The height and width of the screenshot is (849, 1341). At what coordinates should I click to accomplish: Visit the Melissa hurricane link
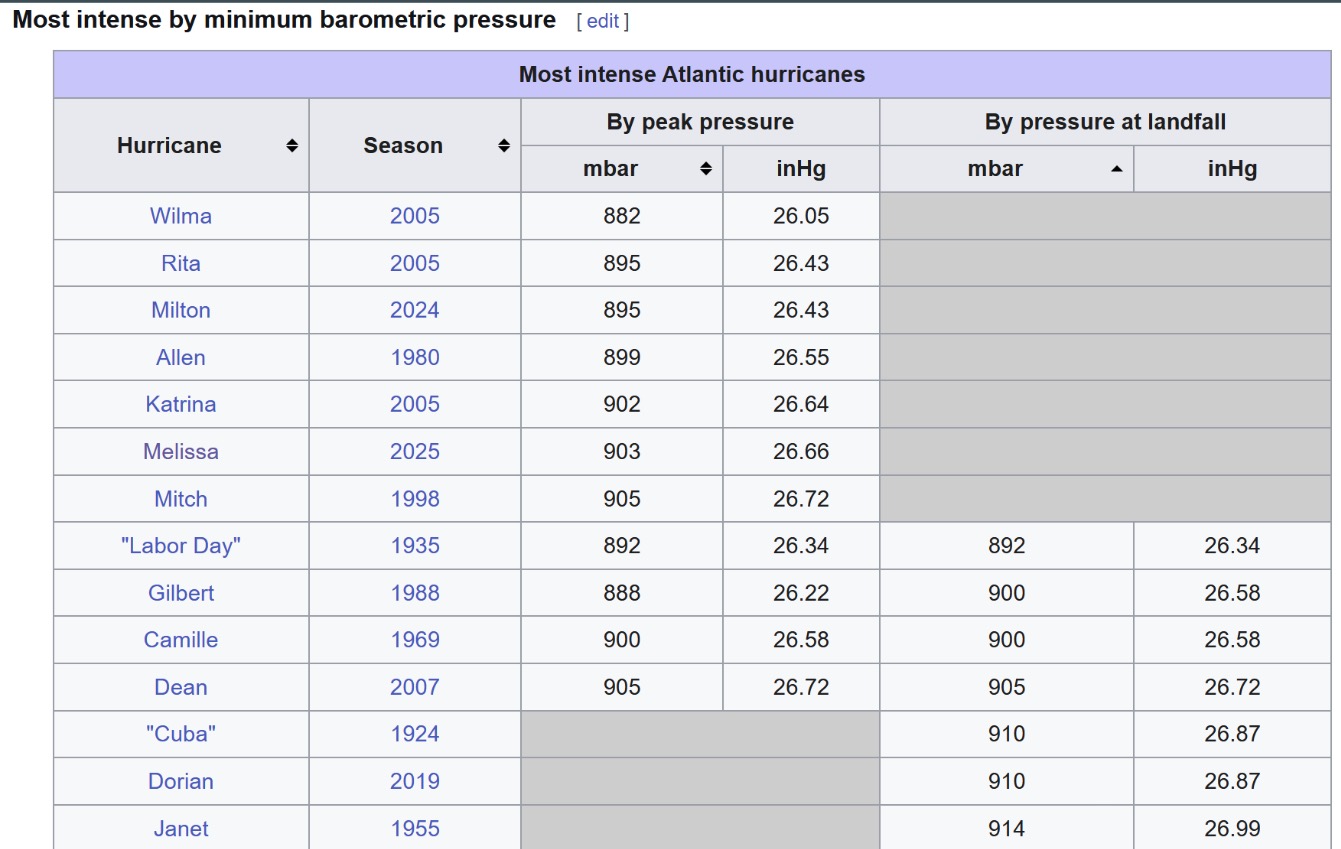coord(181,451)
